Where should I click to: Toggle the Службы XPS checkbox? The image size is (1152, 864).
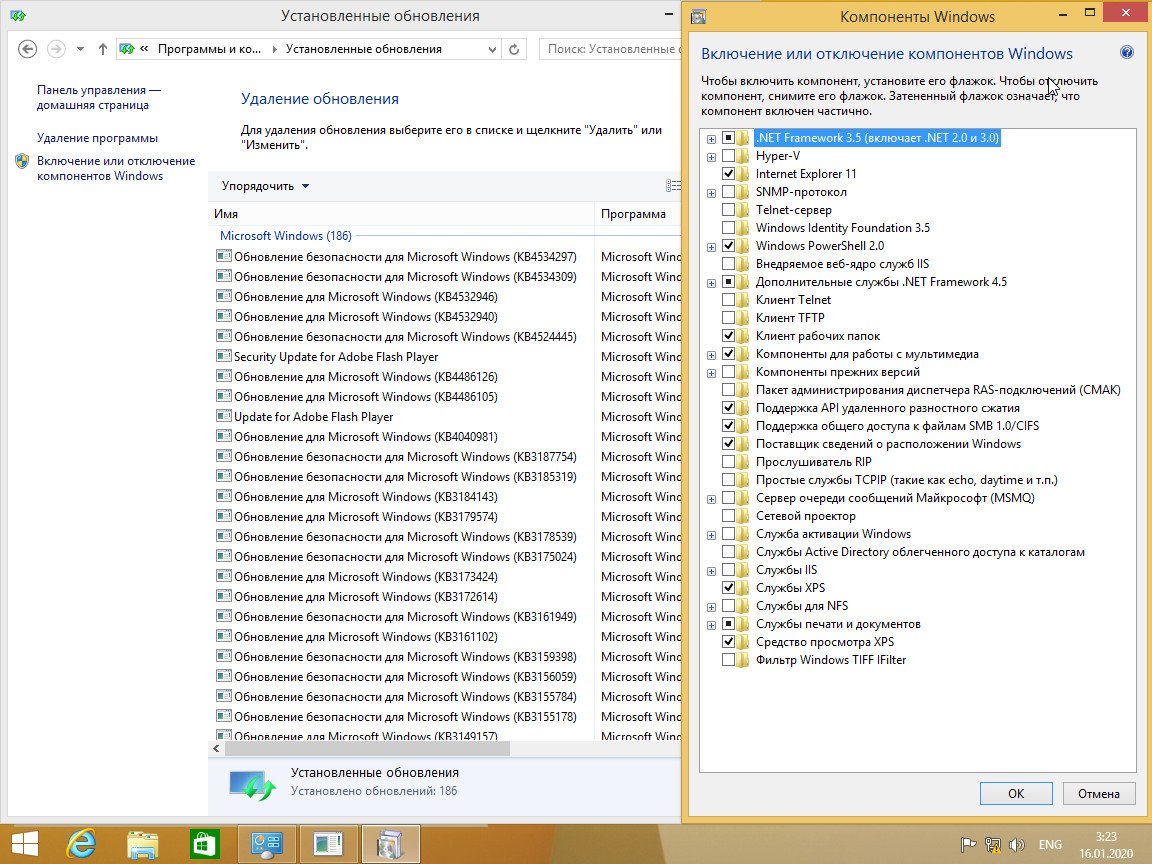(x=728, y=588)
